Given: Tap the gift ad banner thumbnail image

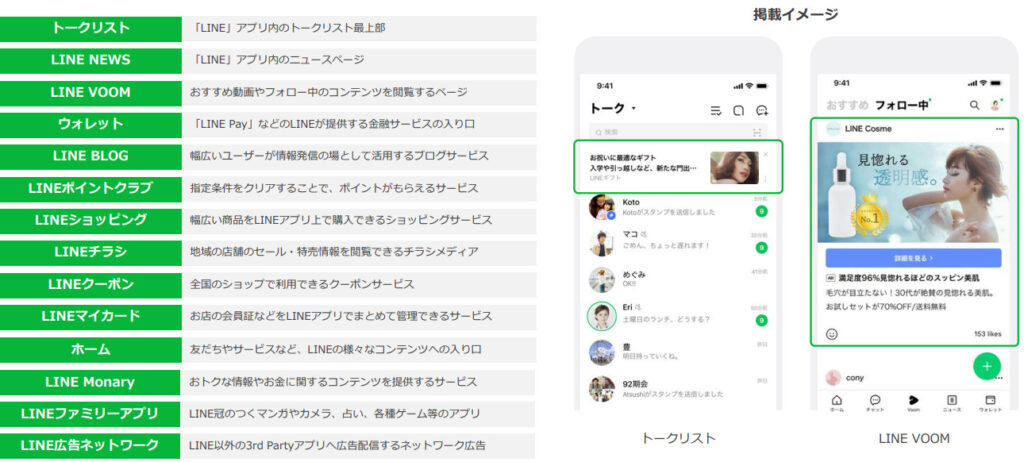Looking at the screenshot, I should [734, 167].
